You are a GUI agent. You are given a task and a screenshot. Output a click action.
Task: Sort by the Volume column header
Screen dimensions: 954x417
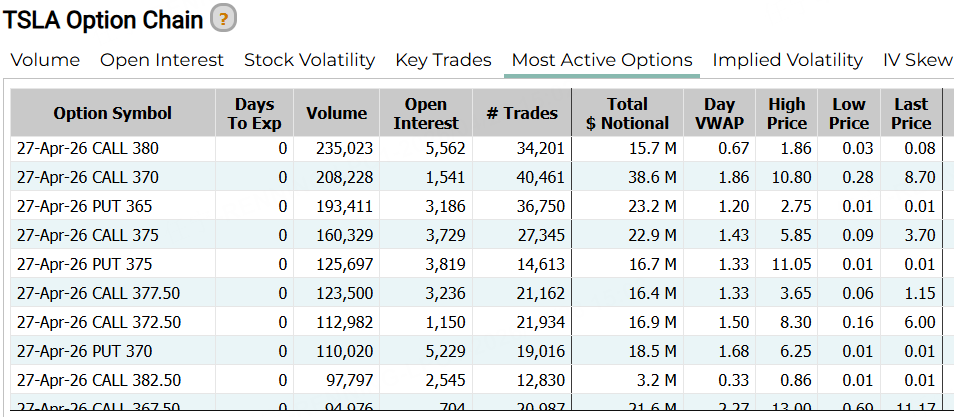click(337, 113)
